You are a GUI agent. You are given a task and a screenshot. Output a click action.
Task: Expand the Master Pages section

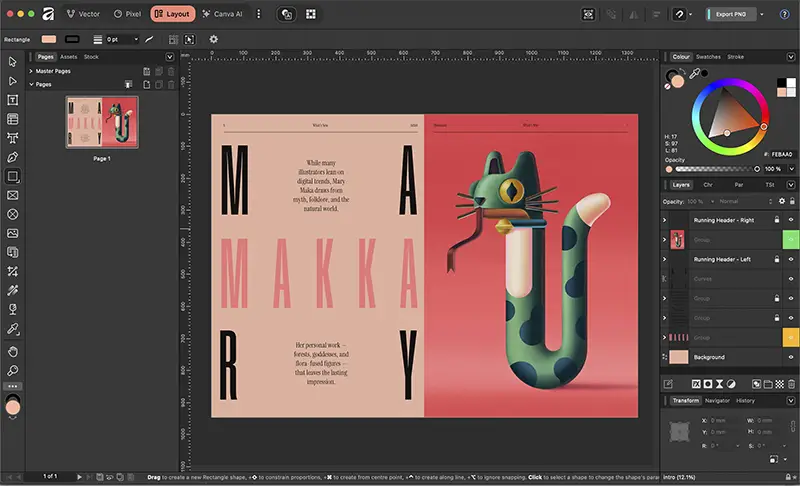(31, 71)
